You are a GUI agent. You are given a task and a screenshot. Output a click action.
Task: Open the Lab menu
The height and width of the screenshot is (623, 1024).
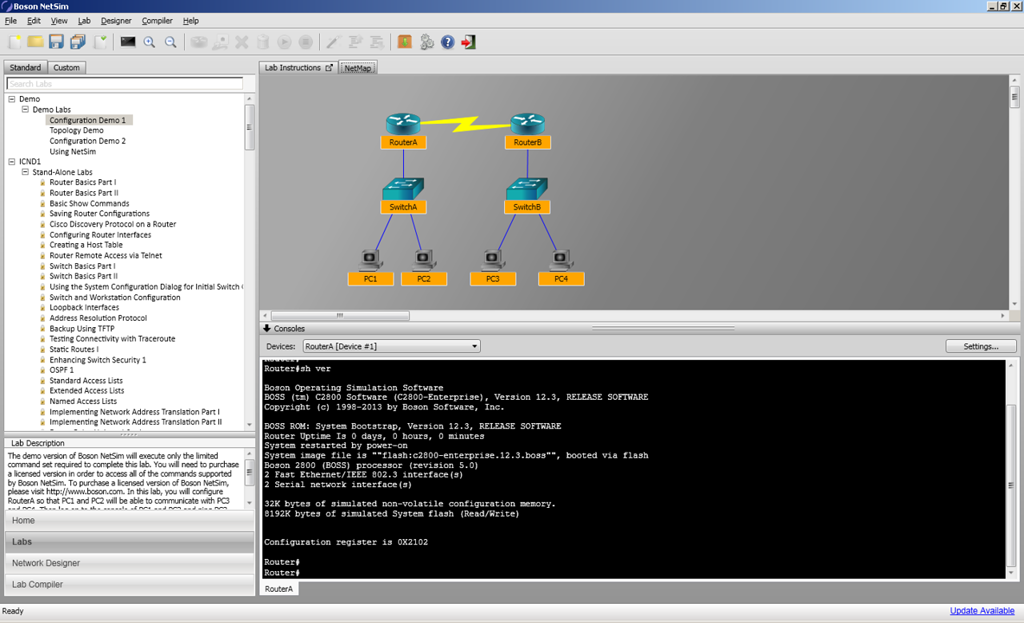84,21
